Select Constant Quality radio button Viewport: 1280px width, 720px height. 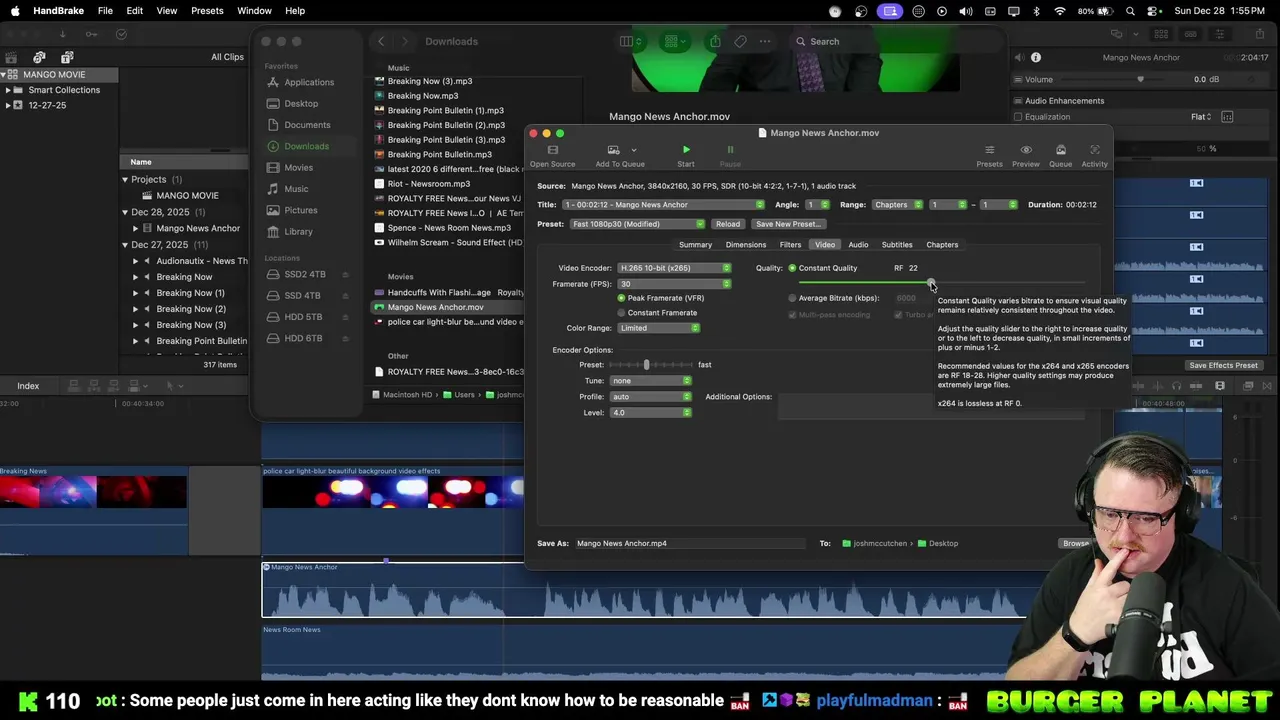792,268
